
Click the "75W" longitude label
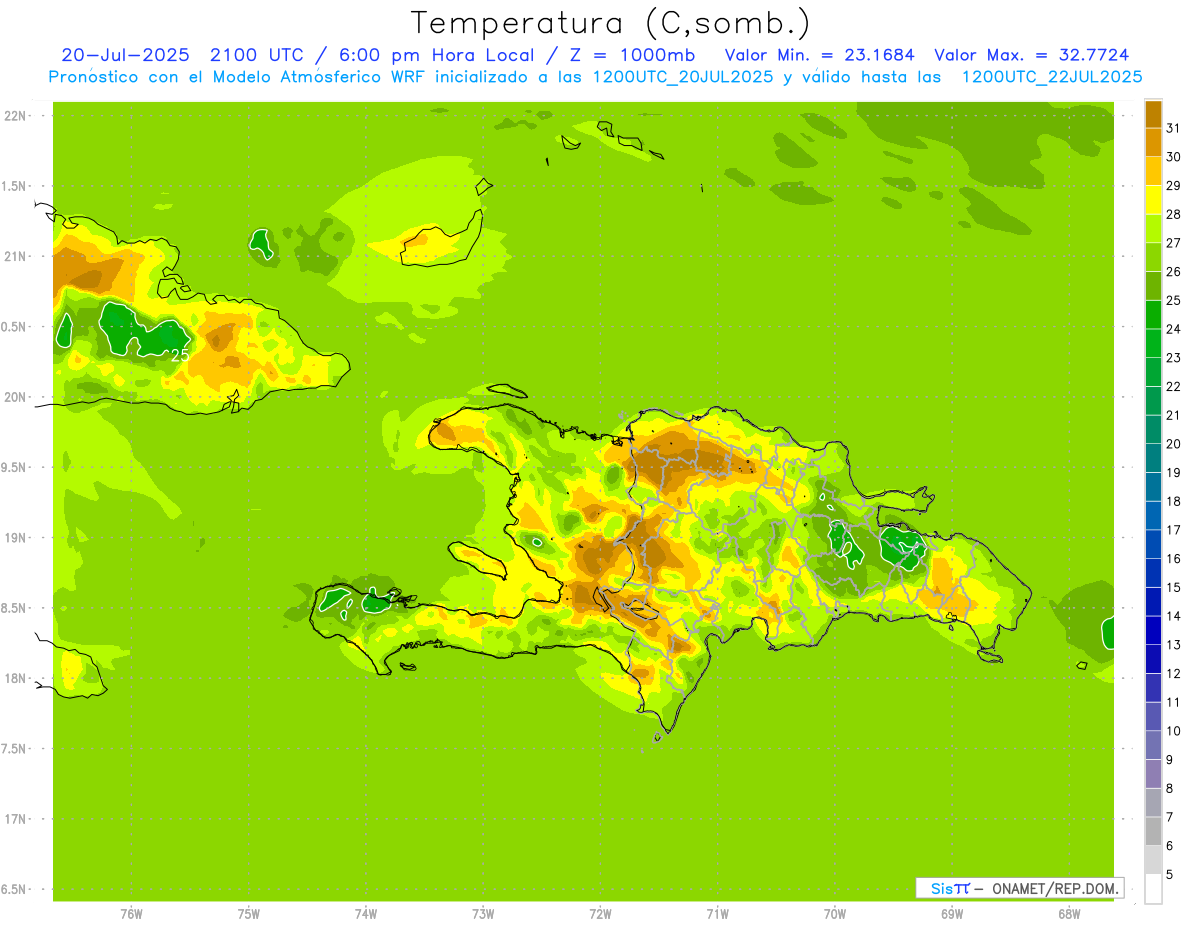tap(249, 914)
